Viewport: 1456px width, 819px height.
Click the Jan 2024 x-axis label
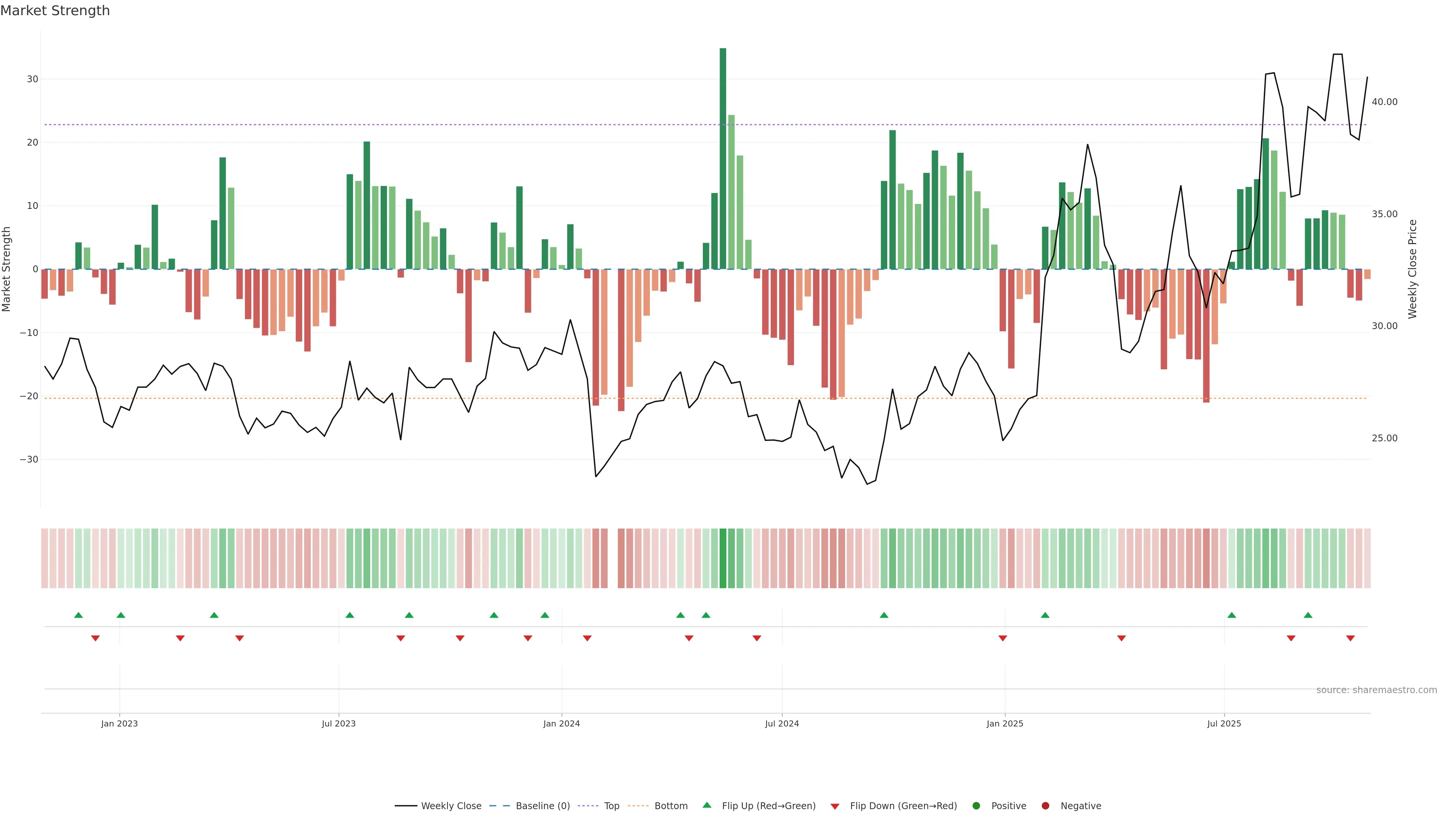point(561,723)
